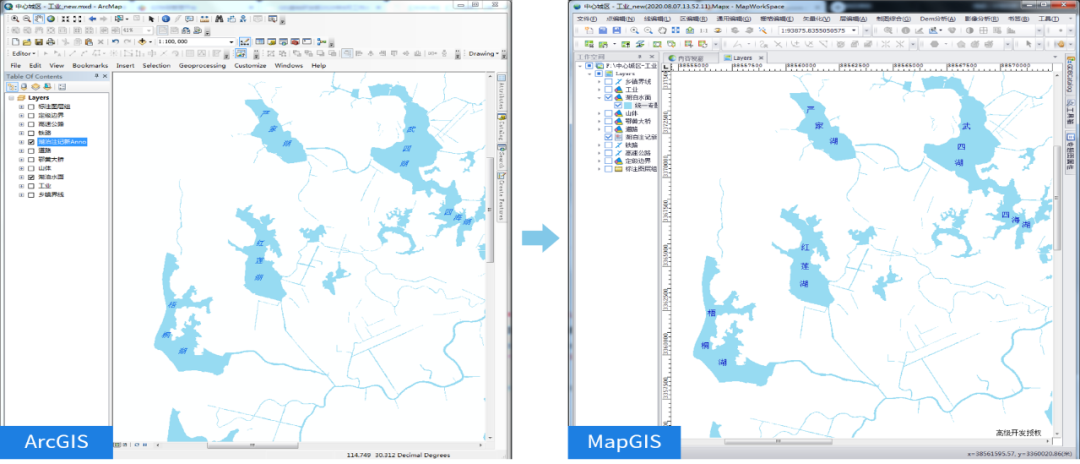Screen dimensions: 1080x464
Task: Collapse the Layers node in MapGIS workspace
Action: 590,73
